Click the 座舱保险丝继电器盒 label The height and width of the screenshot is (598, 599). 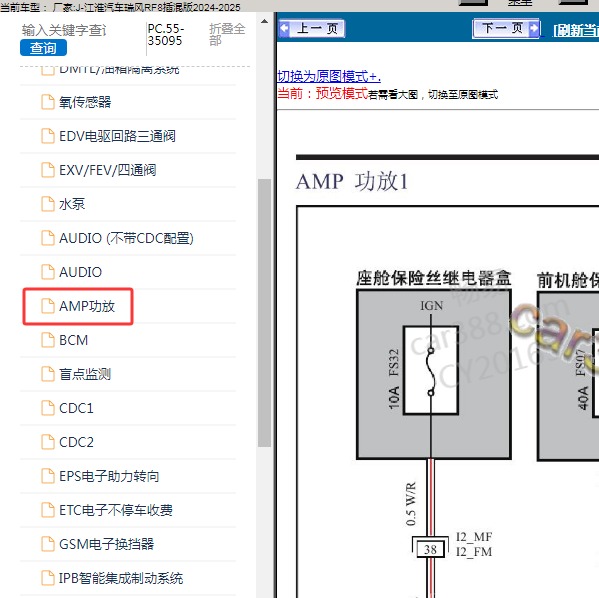434,278
